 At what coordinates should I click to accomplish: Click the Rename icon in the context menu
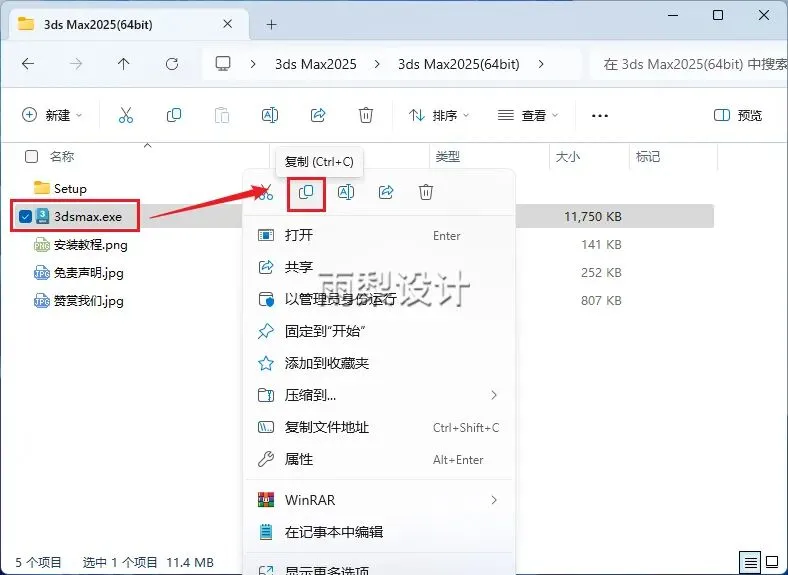tap(346, 192)
